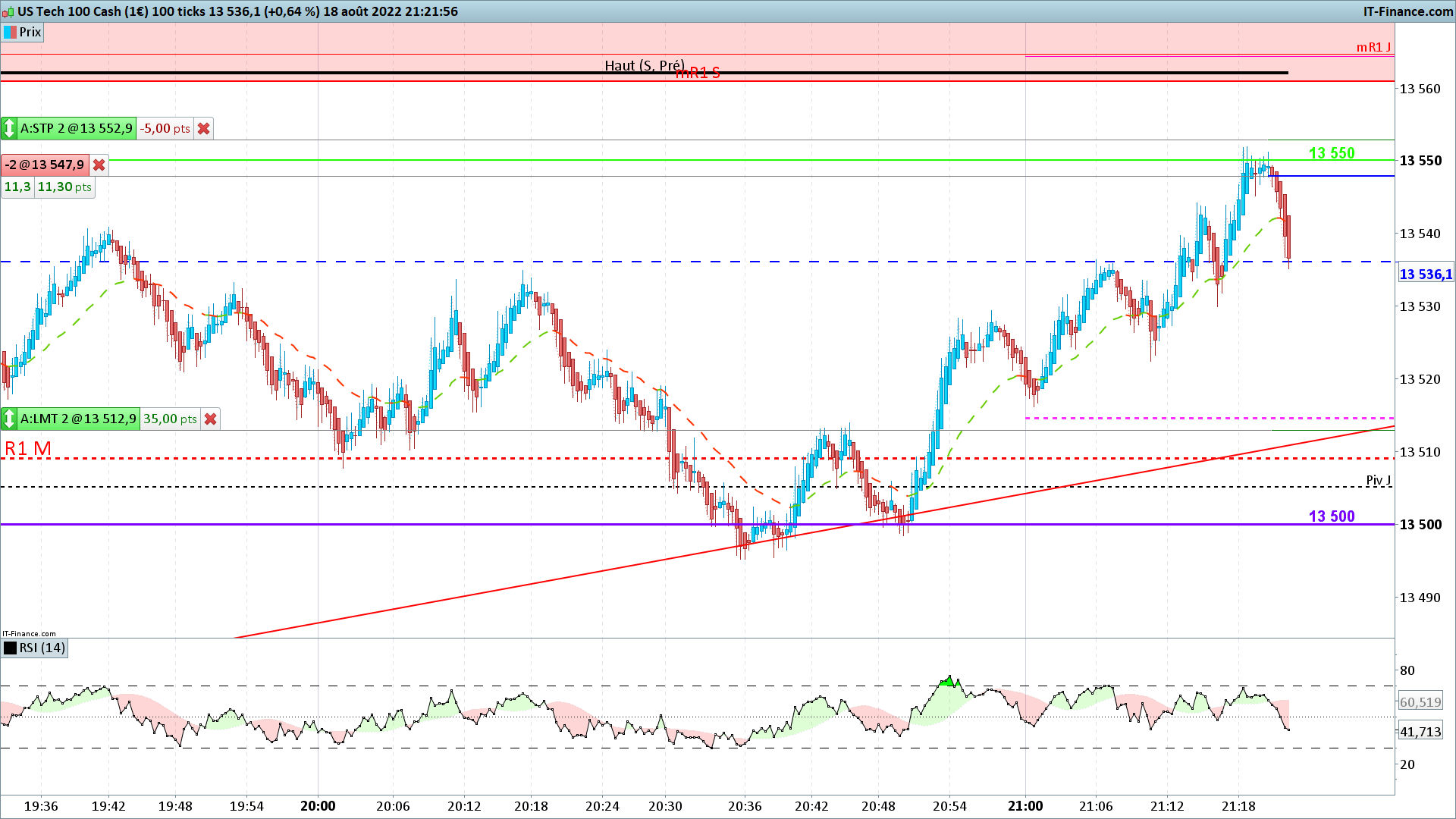Click the 11,30 pts profit label

coord(64,187)
